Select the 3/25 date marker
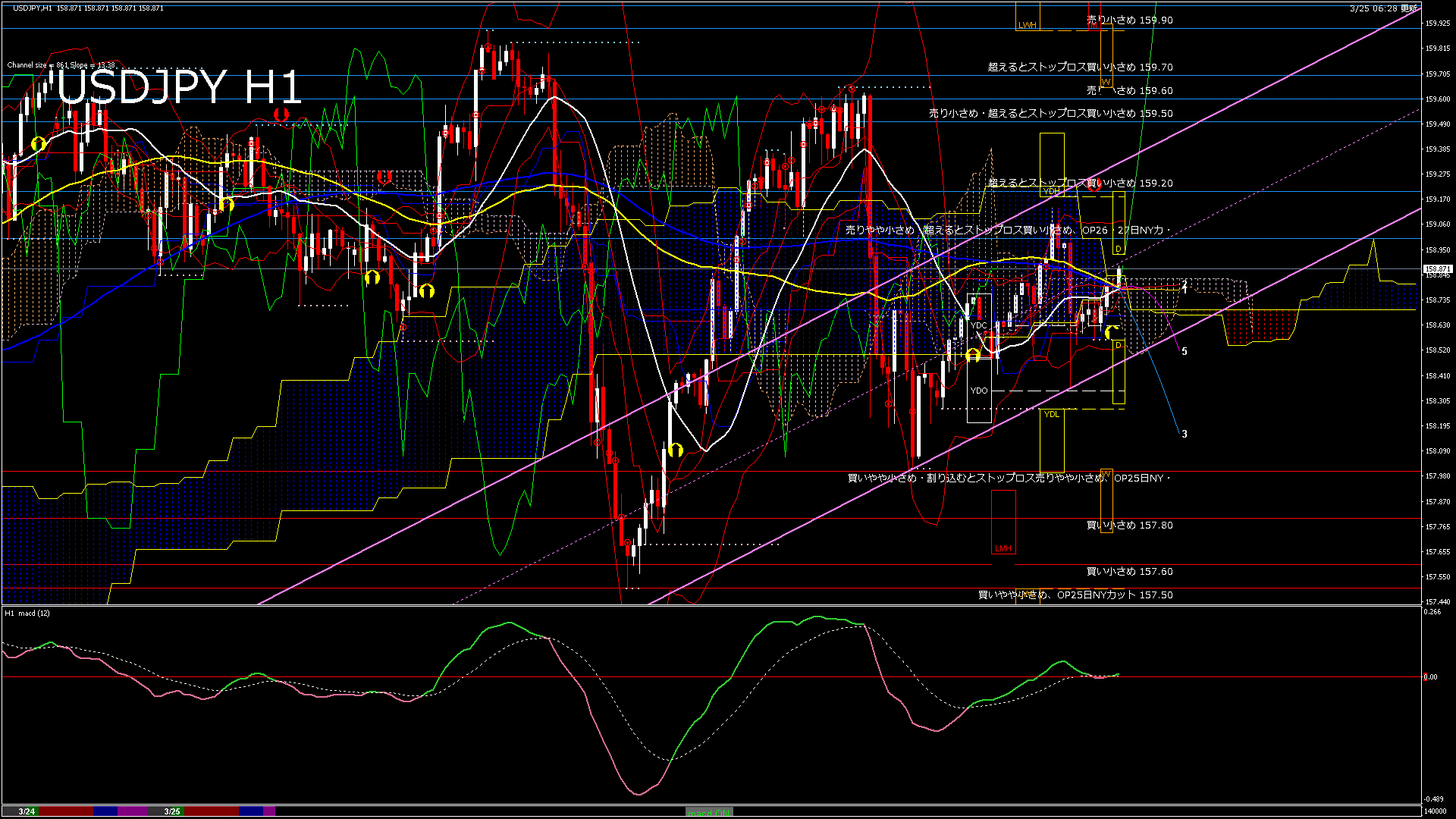1456x819 pixels. [172, 811]
